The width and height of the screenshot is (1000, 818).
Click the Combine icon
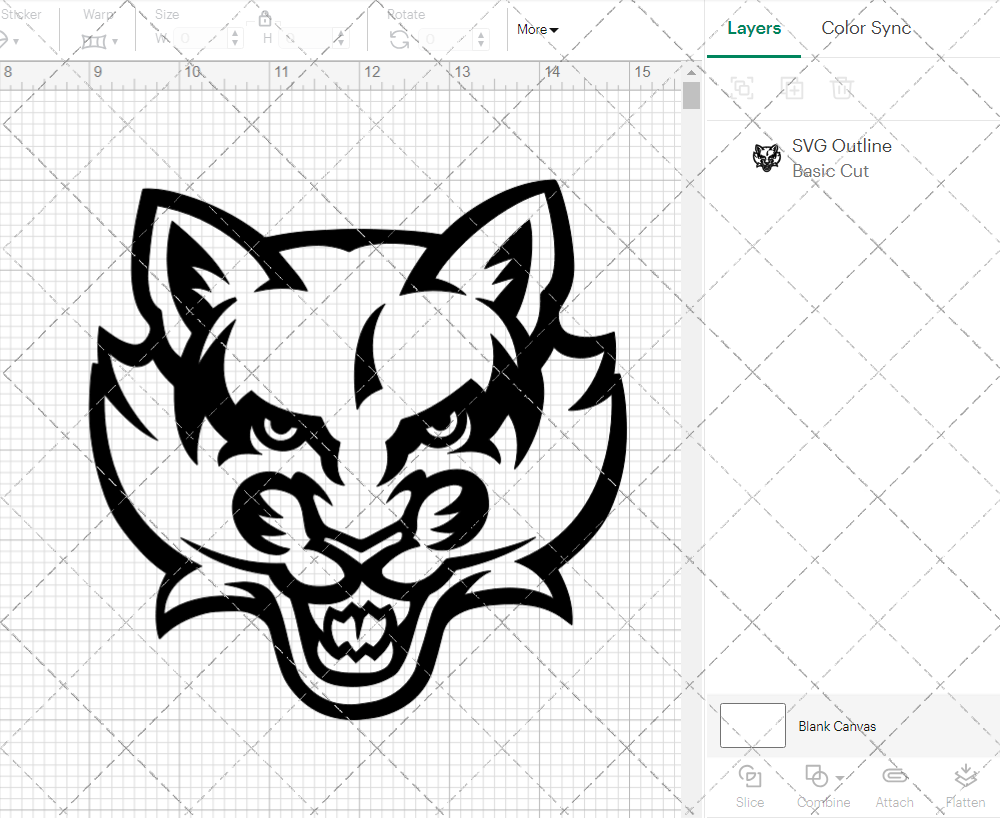pos(816,778)
